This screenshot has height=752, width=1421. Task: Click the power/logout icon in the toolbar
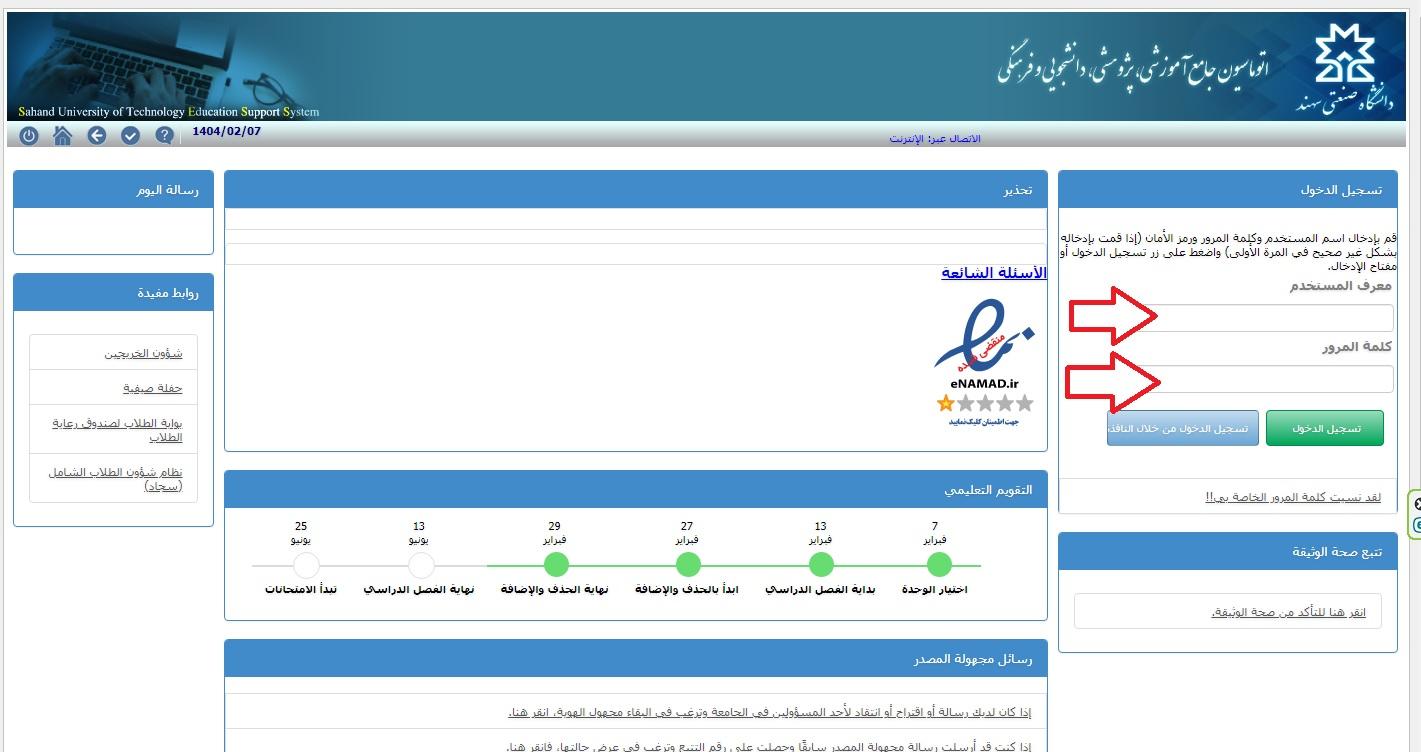pos(29,136)
